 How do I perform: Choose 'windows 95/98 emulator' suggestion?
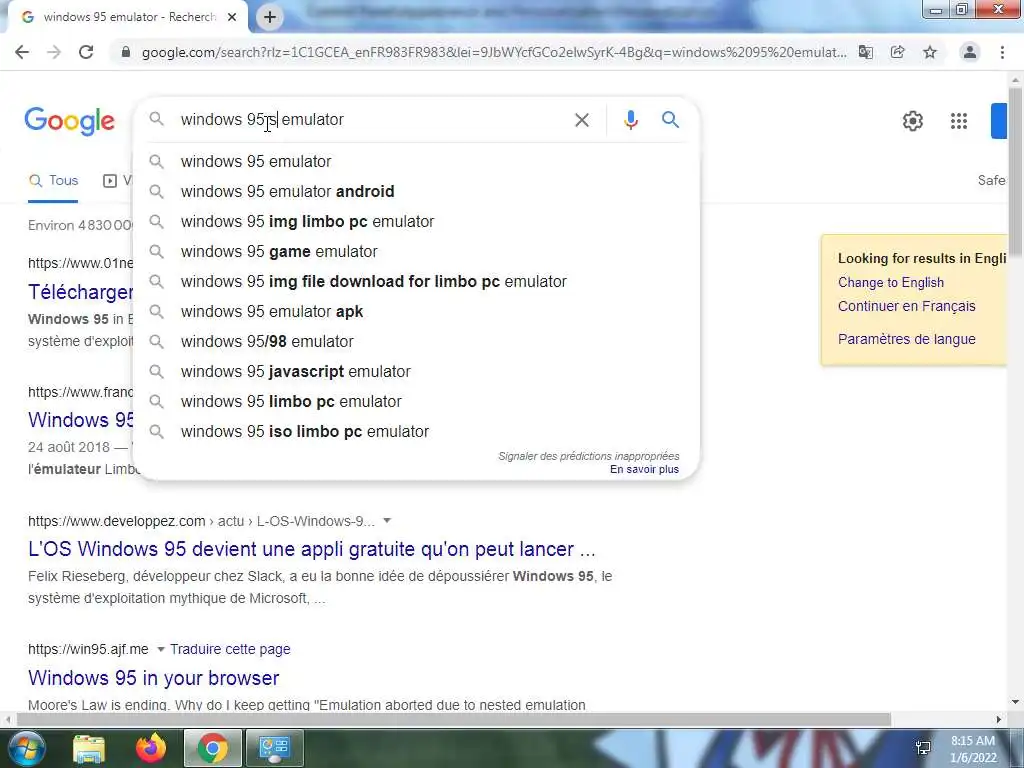(x=415, y=342)
